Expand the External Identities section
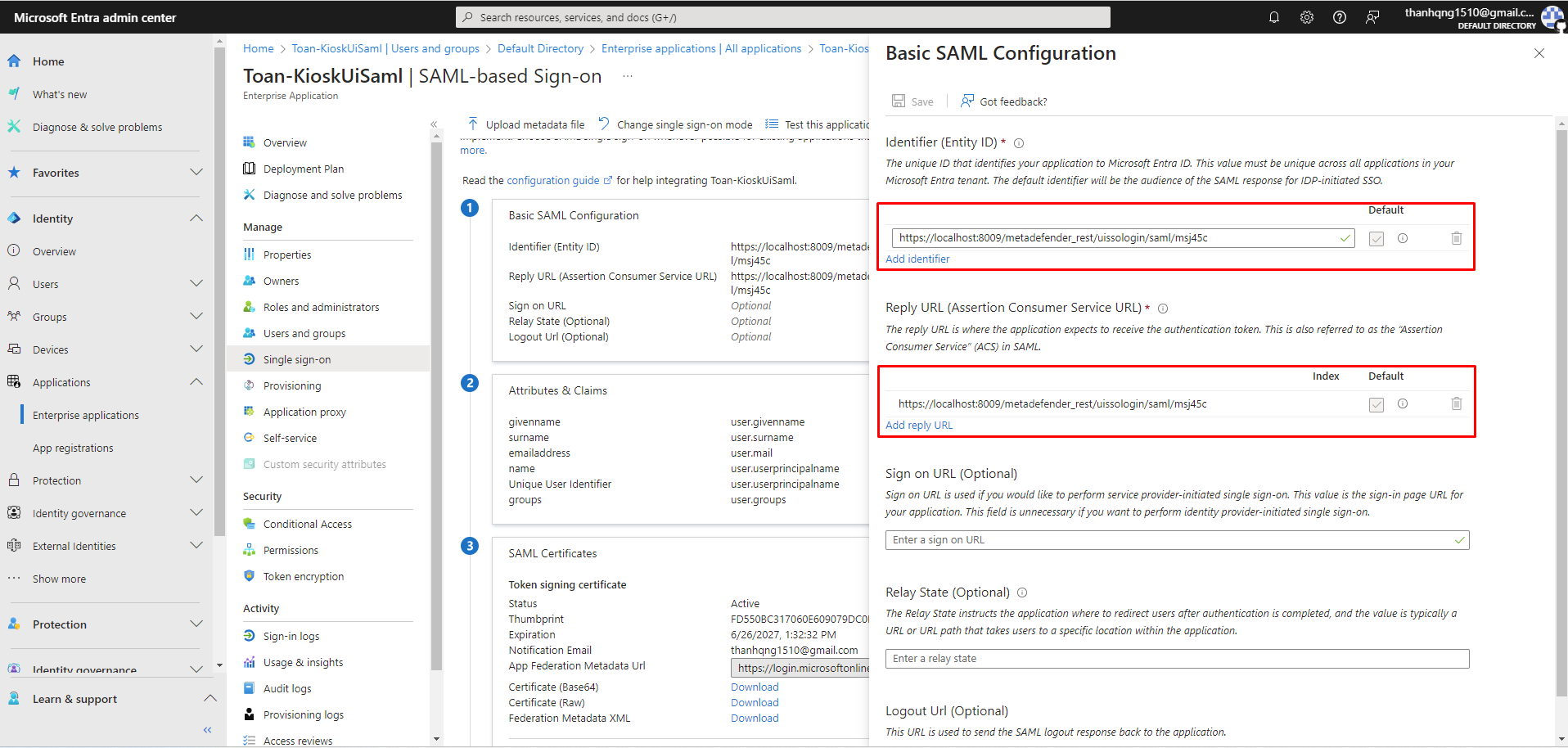Screen dimensions: 1568x748 click(x=196, y=546)
